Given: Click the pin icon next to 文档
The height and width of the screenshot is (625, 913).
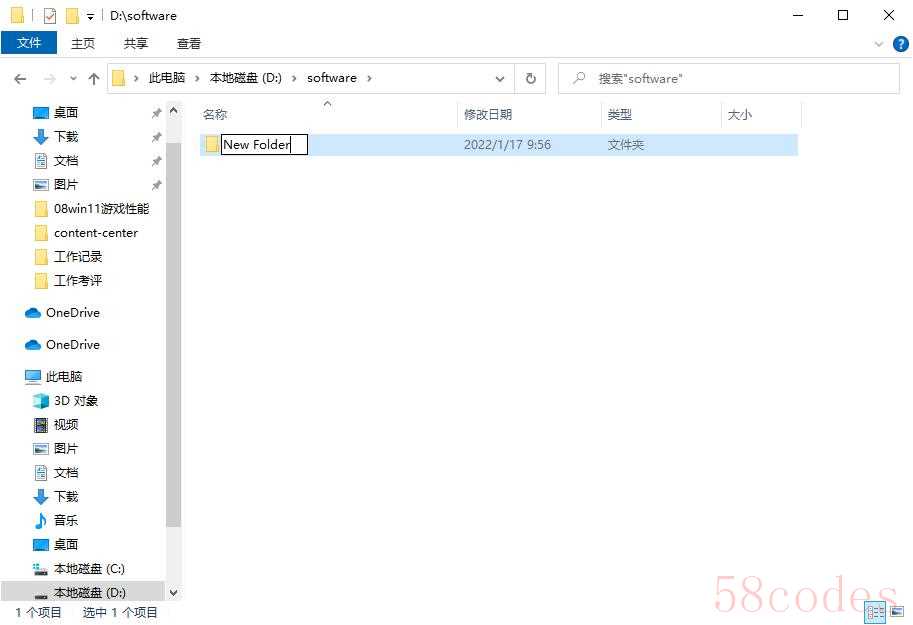Looking at the screenshot, I should point(156,161).
